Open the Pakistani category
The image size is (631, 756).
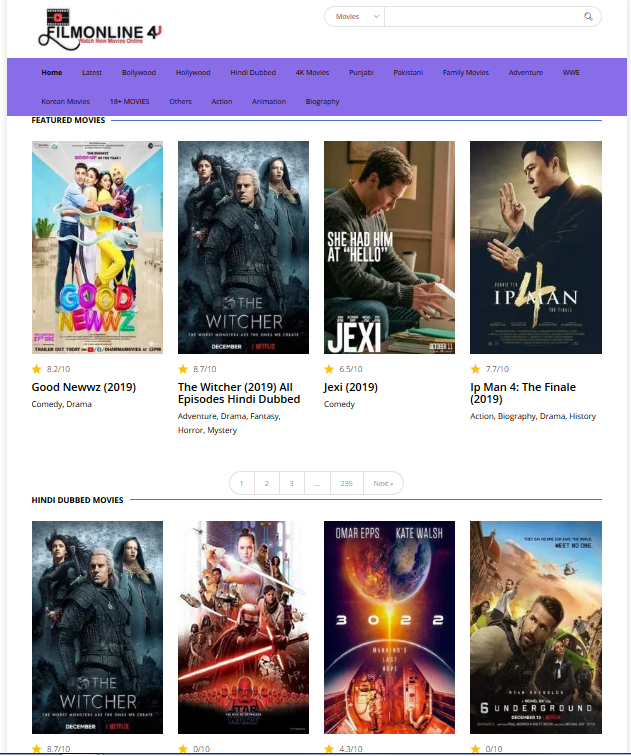click(x=408, y=72)
